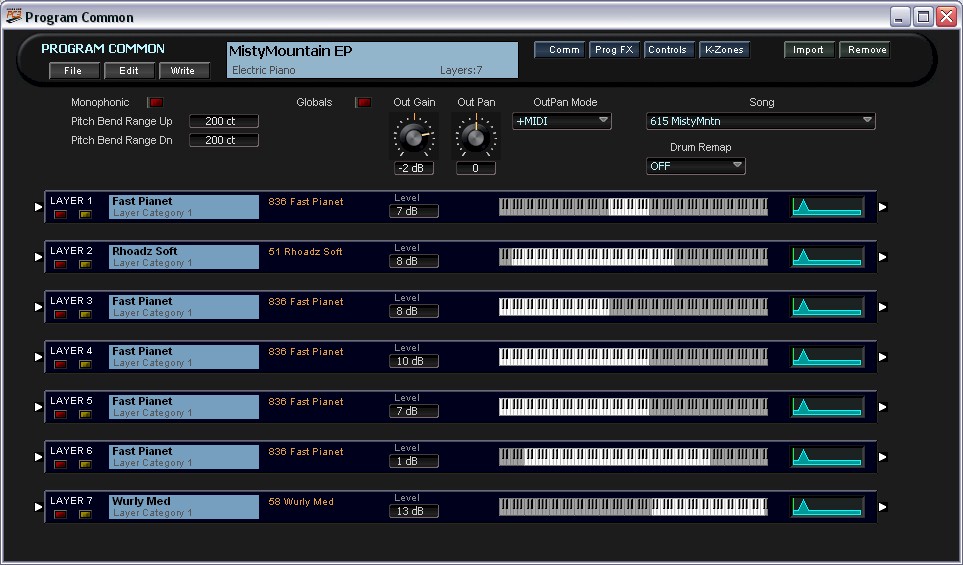
Task: Expand Layer 1 with left arrow
Action: coord(39,208)
